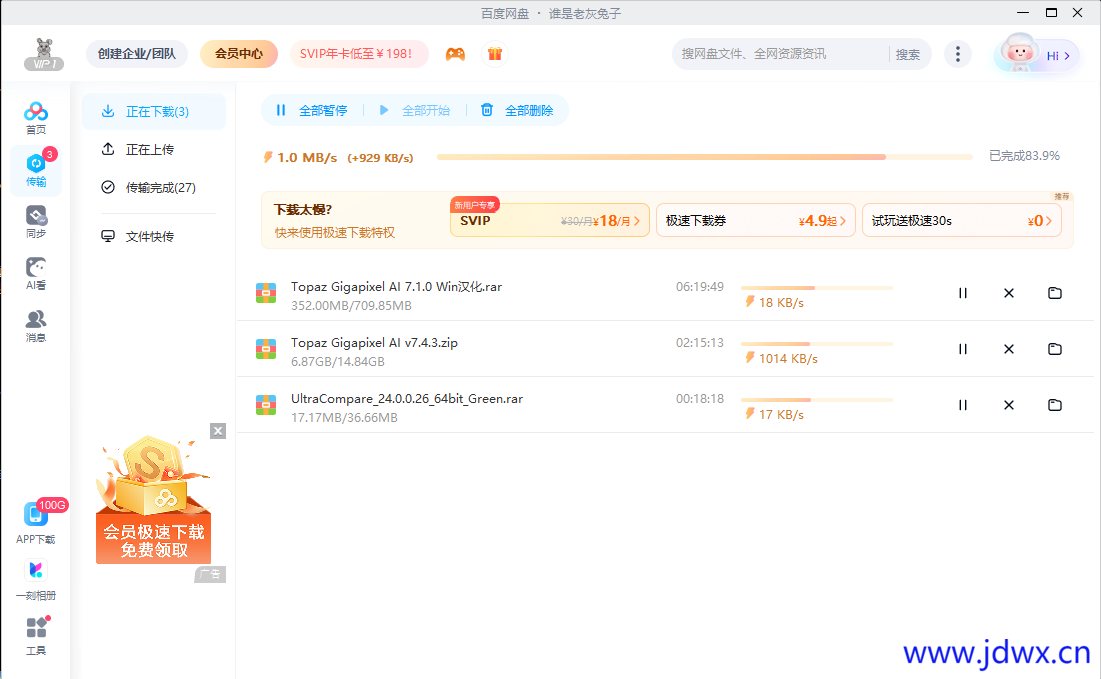1101x679 pixels.
Task: Open the SVIP ¥18/月 offer
Action: pyautogui.click(x=550, y=220)
